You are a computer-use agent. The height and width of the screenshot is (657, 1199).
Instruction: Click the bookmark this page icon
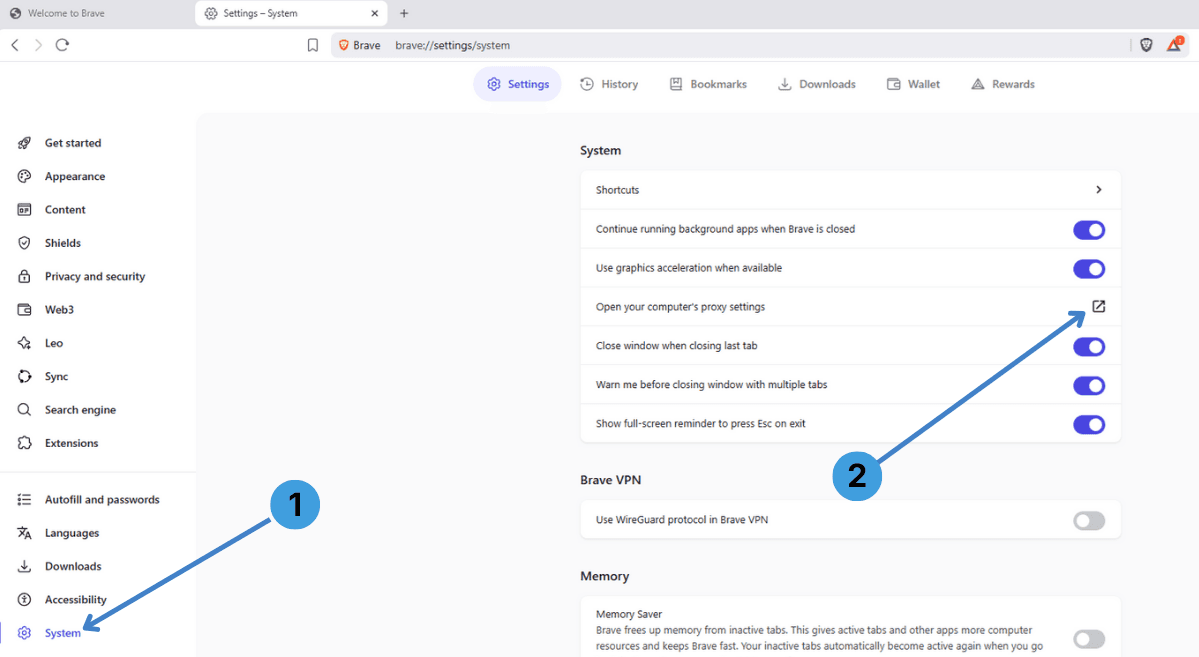point(313,45)
